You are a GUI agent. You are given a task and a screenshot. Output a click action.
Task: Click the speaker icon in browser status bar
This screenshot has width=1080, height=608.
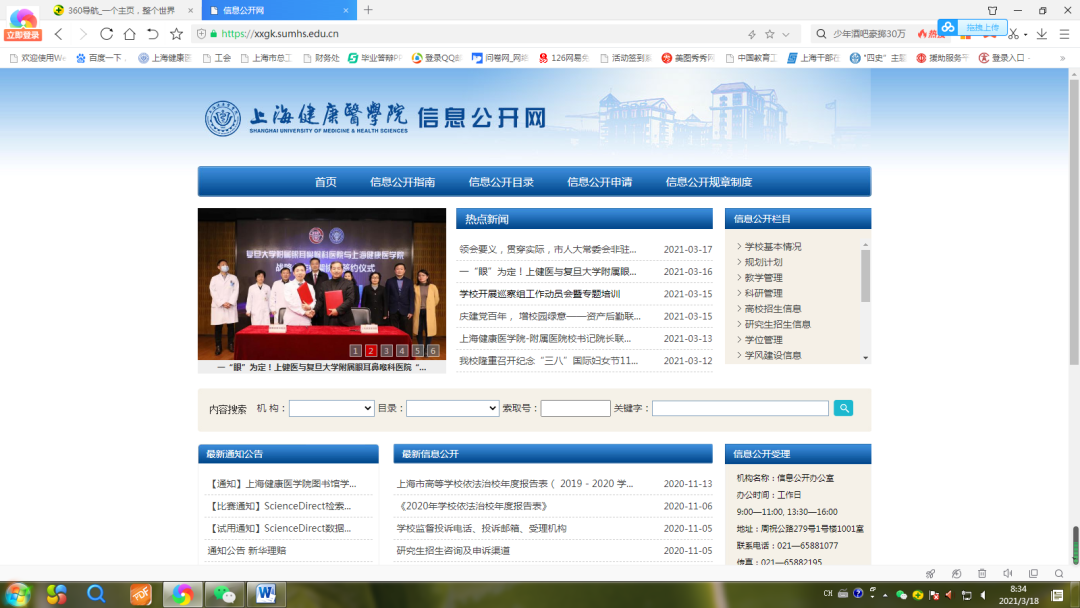point(1008,574)
